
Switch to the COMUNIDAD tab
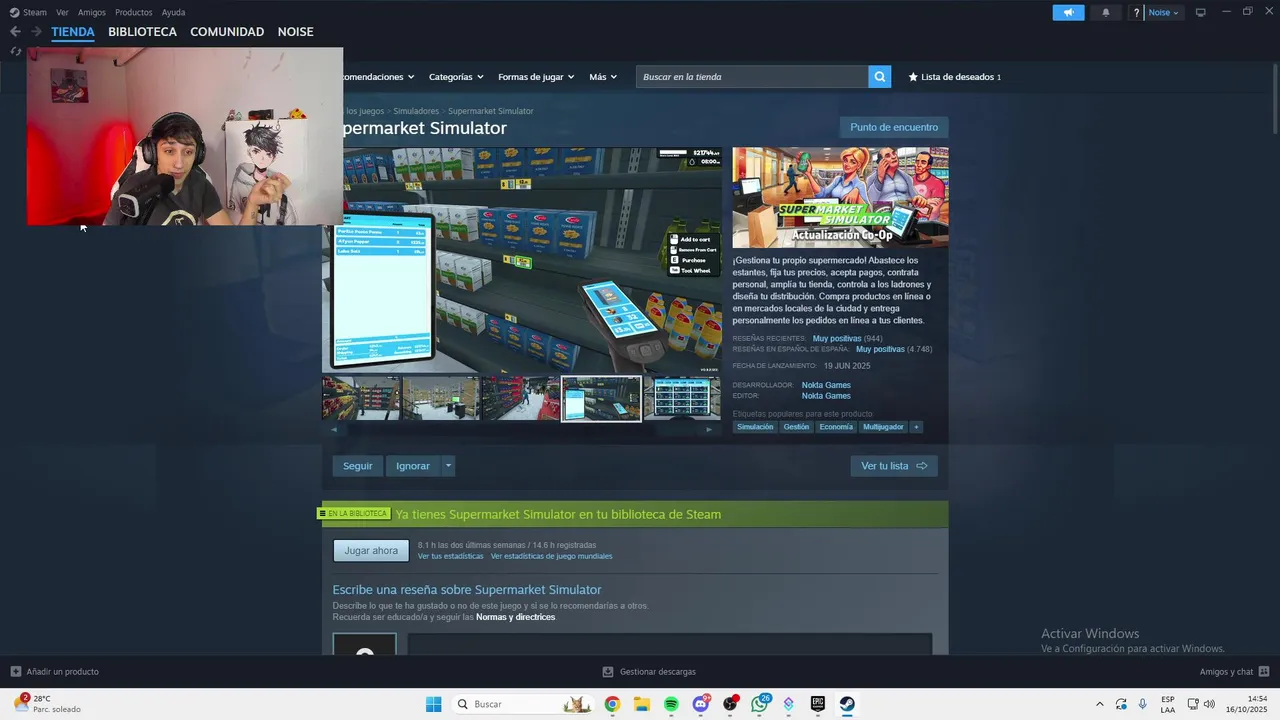[227, 32]
